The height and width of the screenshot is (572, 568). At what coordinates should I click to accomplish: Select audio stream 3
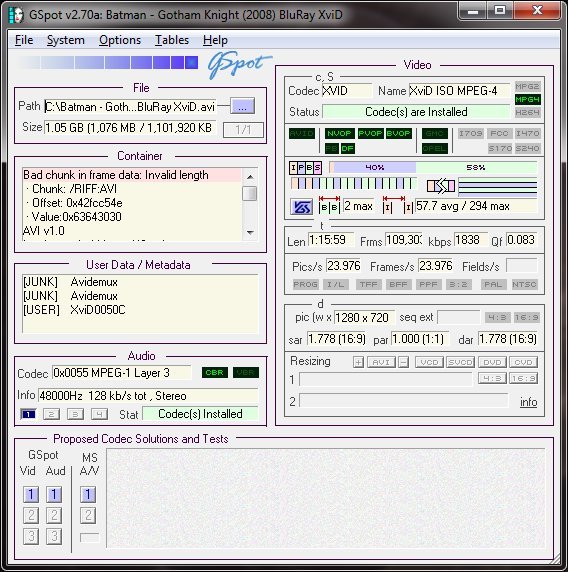click(75, 414)
